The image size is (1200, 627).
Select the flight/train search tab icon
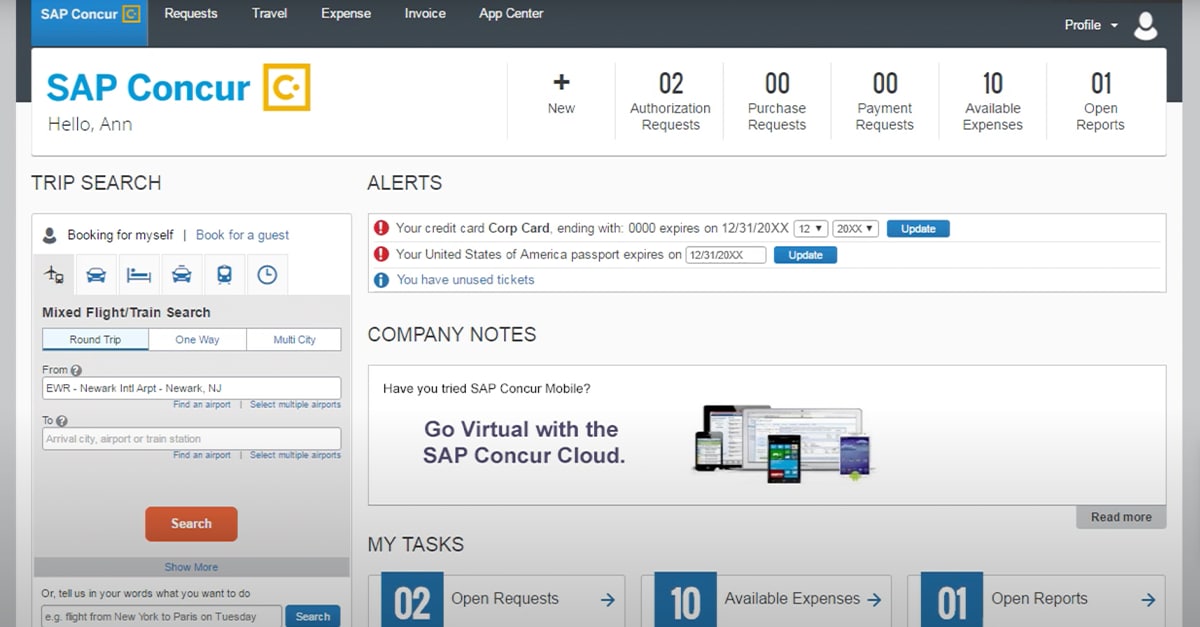[x=54, y=275]
